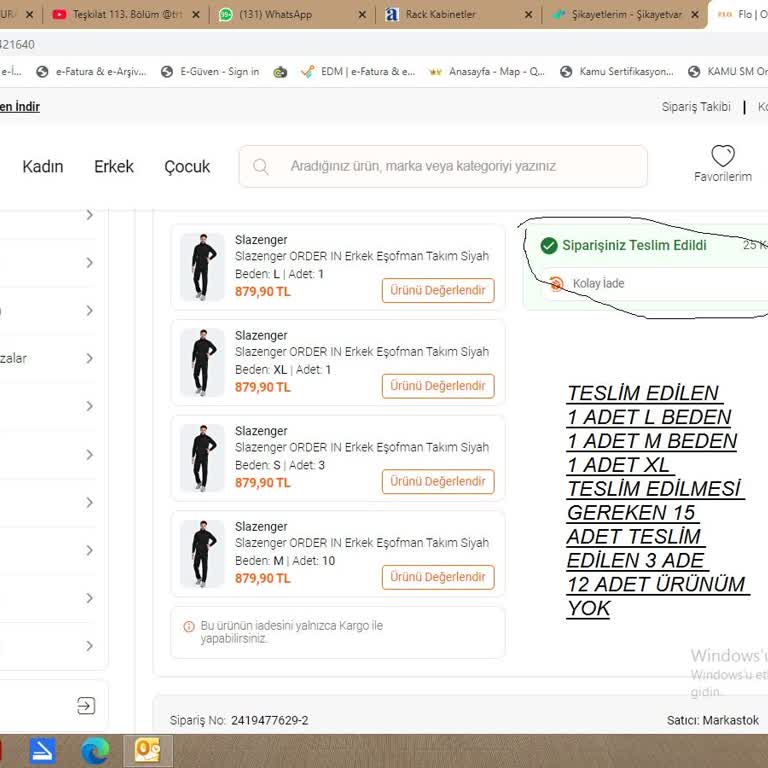Open Outlook from the taskbar

point(147,750)
